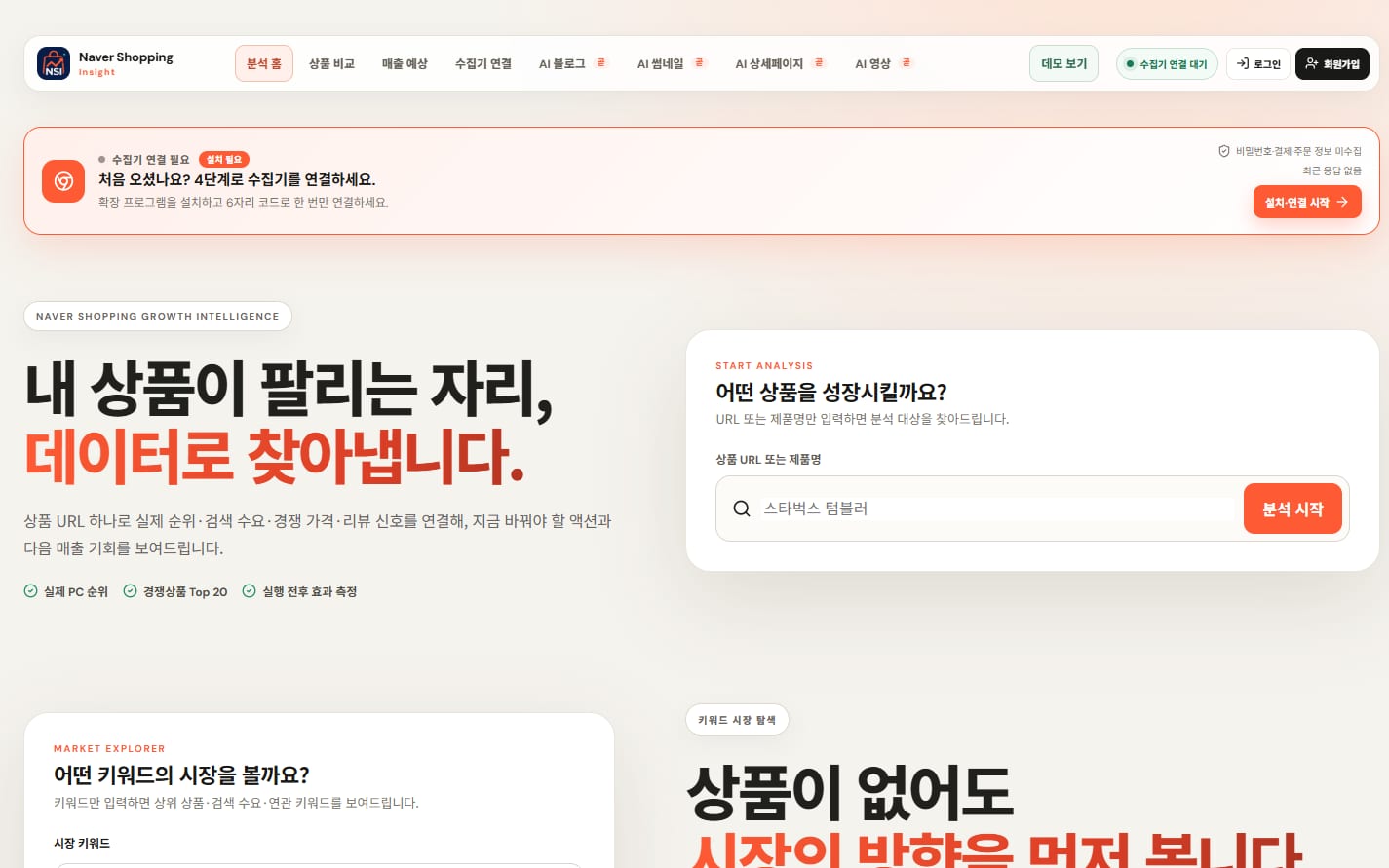Click the NSI Naver Shopping Insight logo icon
Viewport: 1389px width, 868px height.
pyautogui.click(x=54, y=63)
